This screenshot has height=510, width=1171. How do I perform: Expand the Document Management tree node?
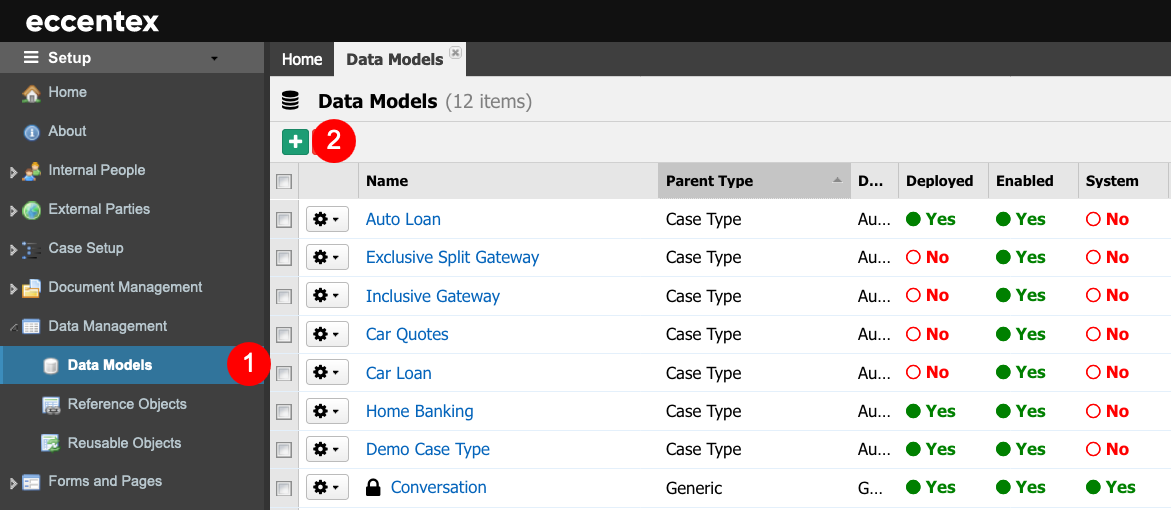pyautogui.click(x=13, y=289)
